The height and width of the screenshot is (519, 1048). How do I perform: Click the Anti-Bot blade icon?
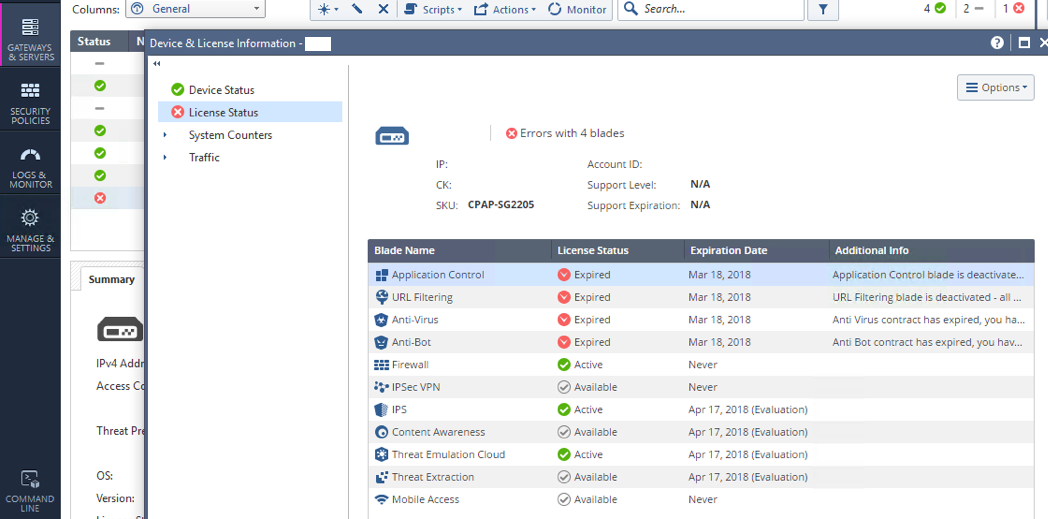(x=382, y=342)
